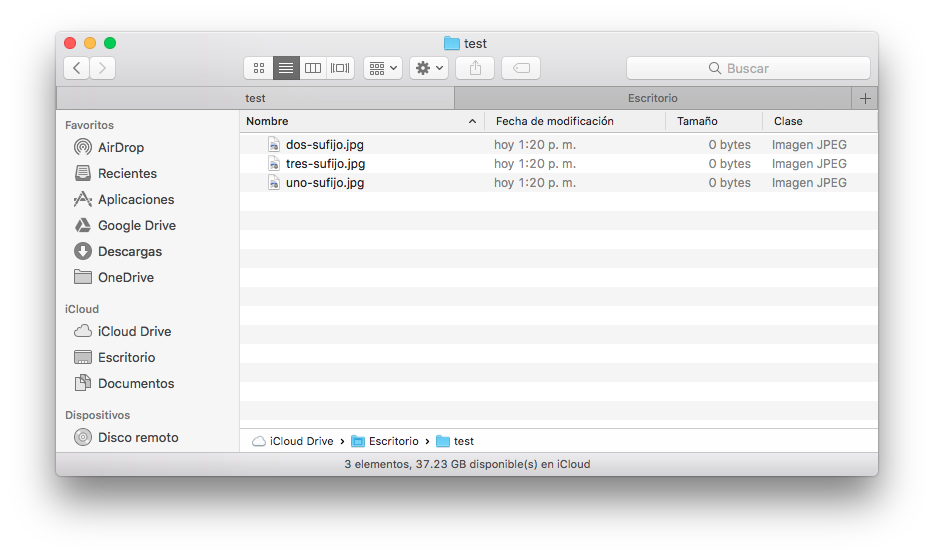Image resolution: width=934 pixels, height=556 pixels.
Task: Click the Dispositivos section header
Action: pos(97,415)
